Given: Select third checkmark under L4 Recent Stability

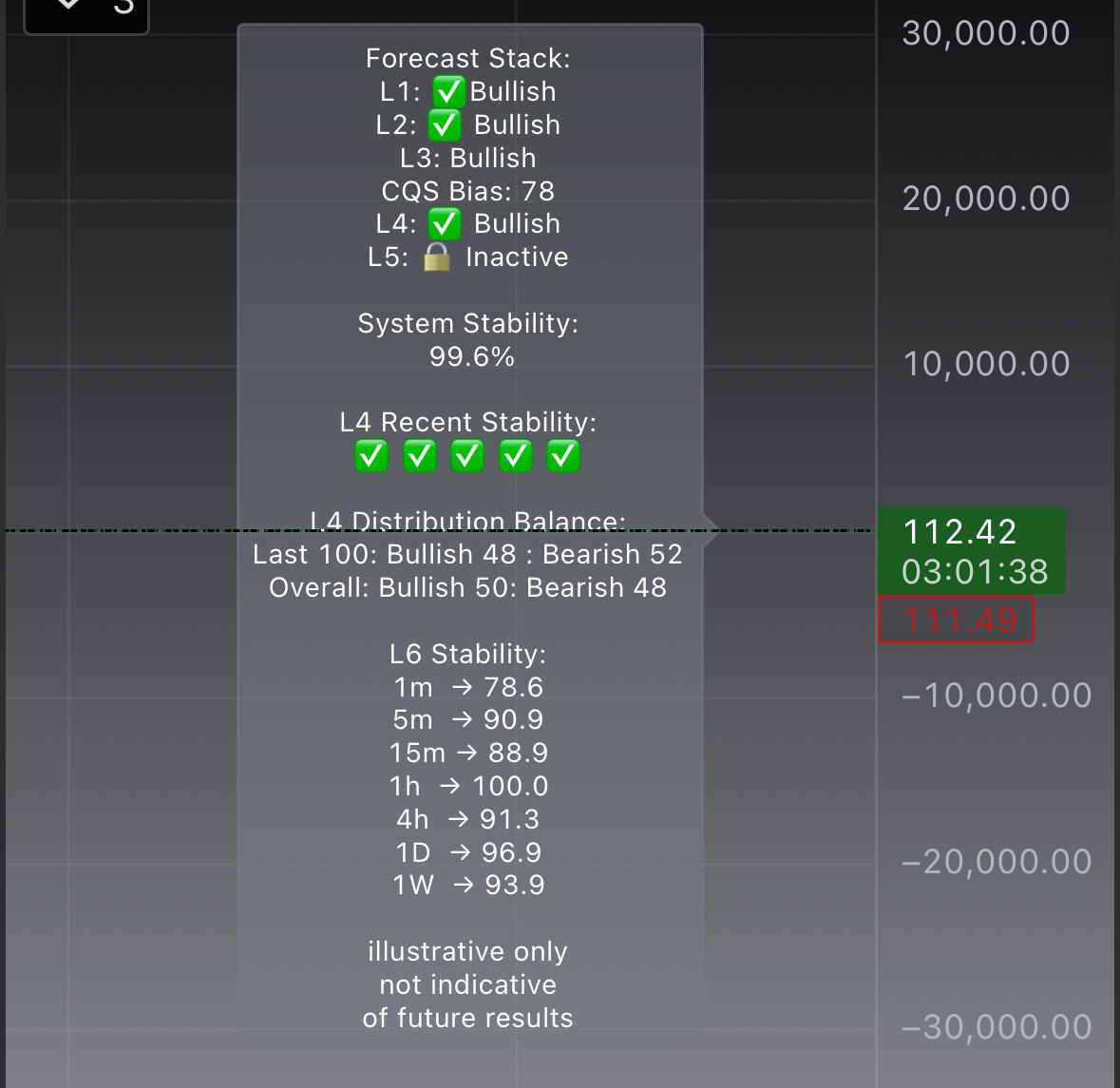Looking at the screenshot, I should (467, 456).
